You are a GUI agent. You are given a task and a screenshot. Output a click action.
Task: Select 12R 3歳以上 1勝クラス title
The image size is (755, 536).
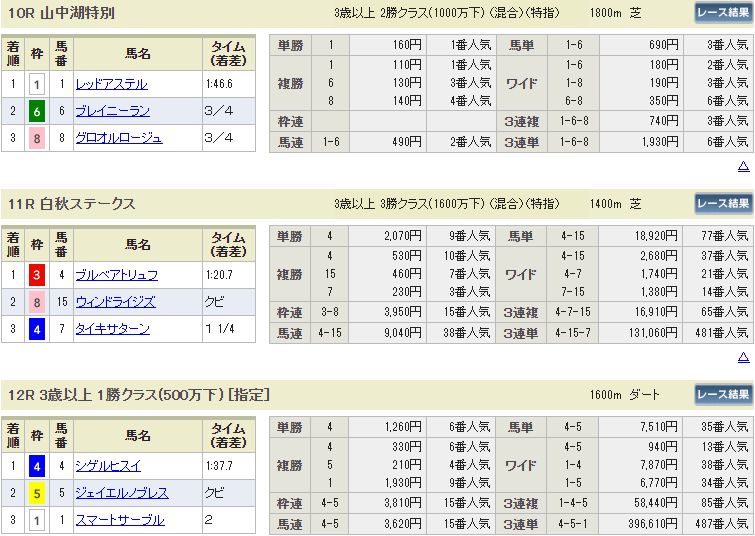(139, 395)
